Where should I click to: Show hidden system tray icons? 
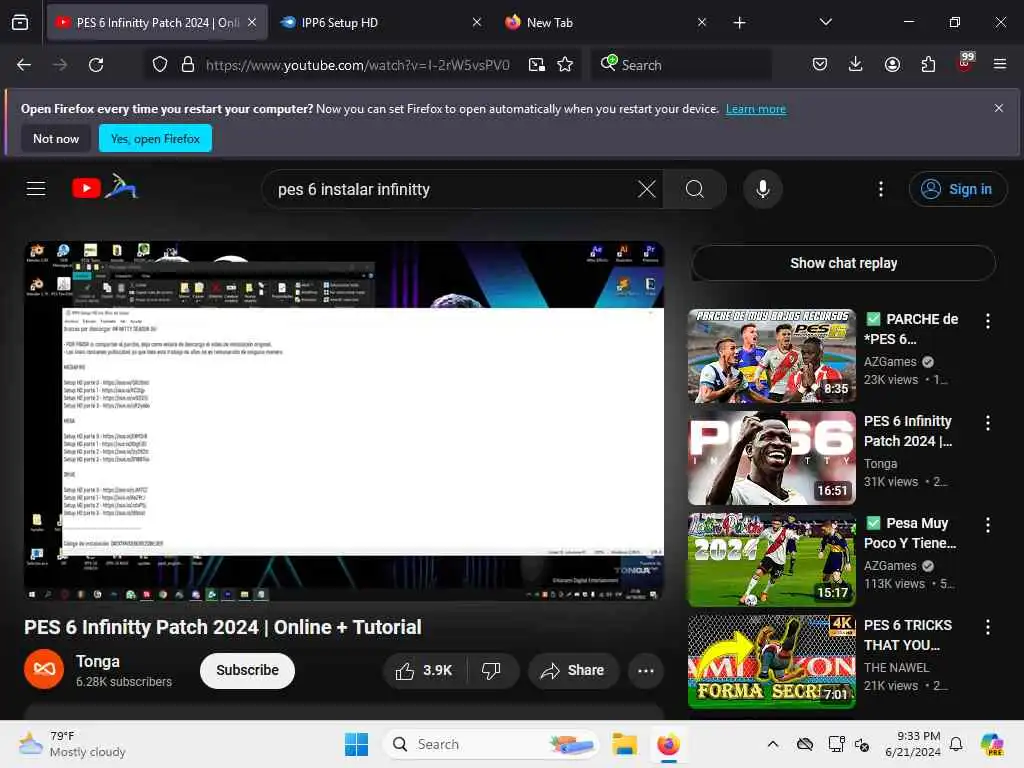point(773,744)
